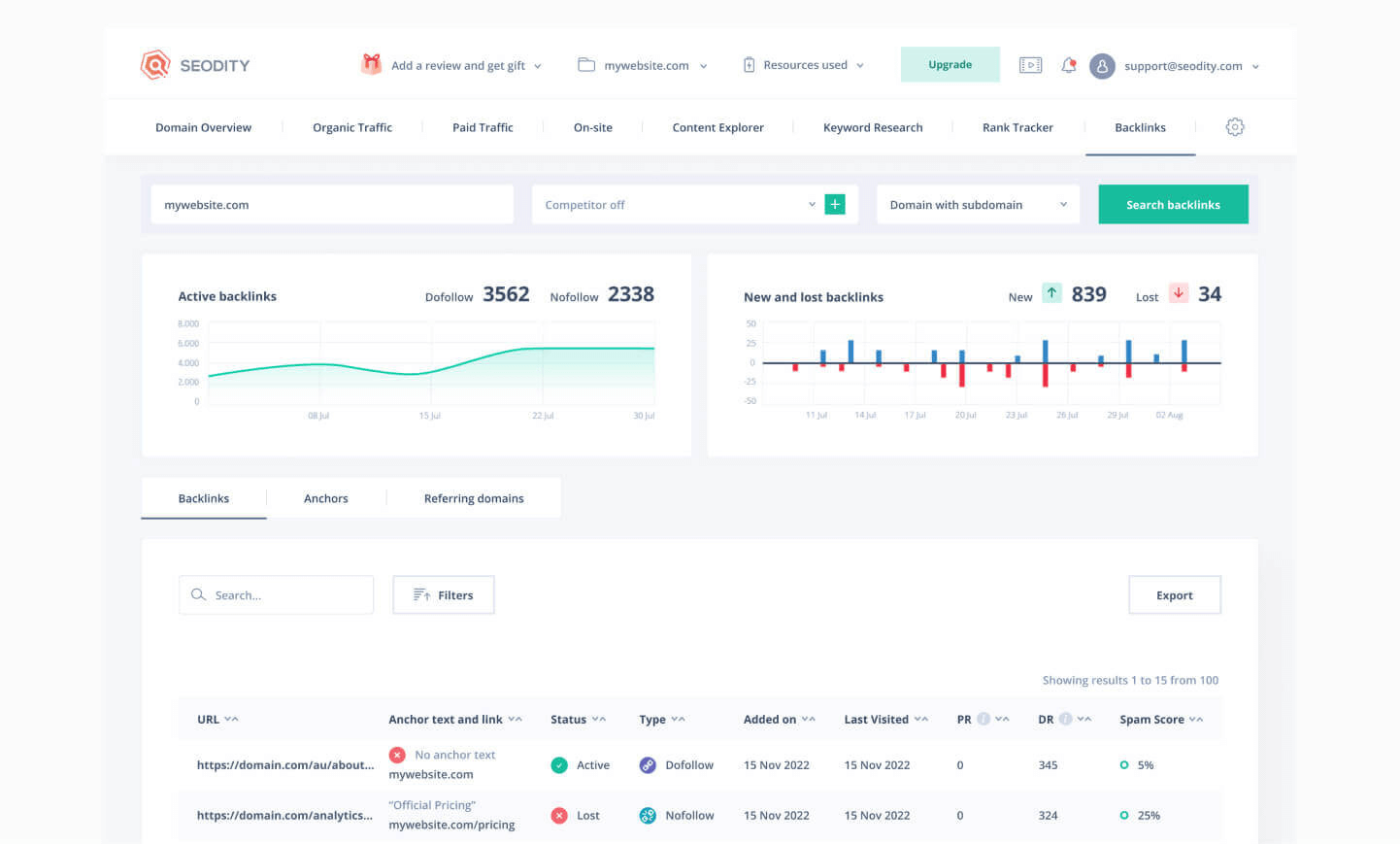Click PR column info icon

[983, 719]
